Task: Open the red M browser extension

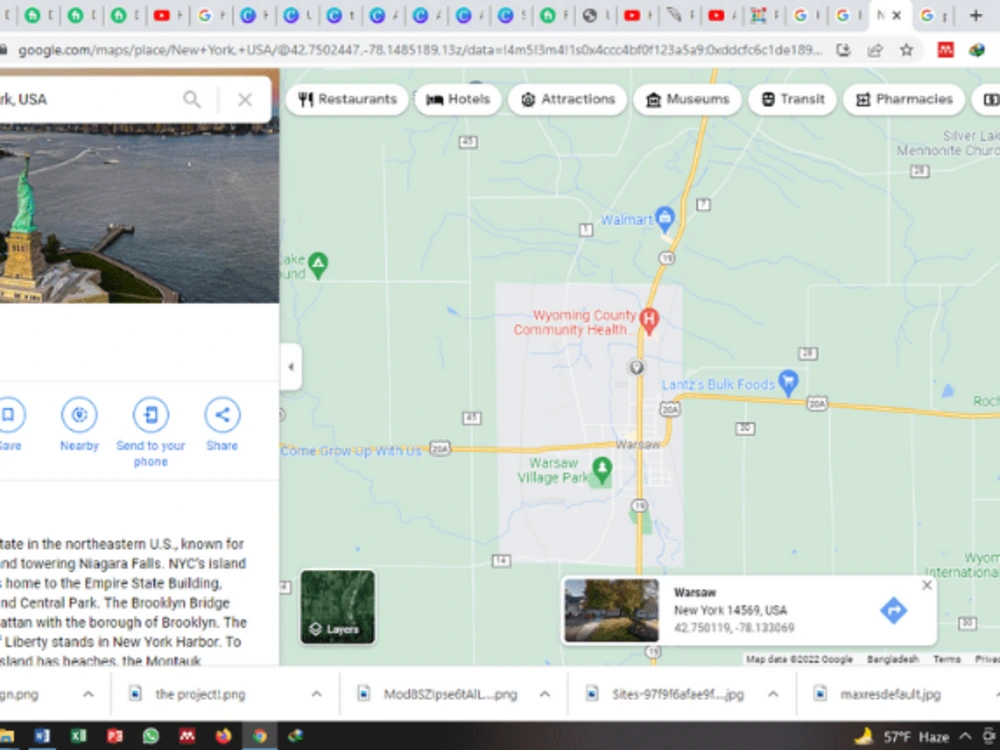Action: tap(945, 50)
